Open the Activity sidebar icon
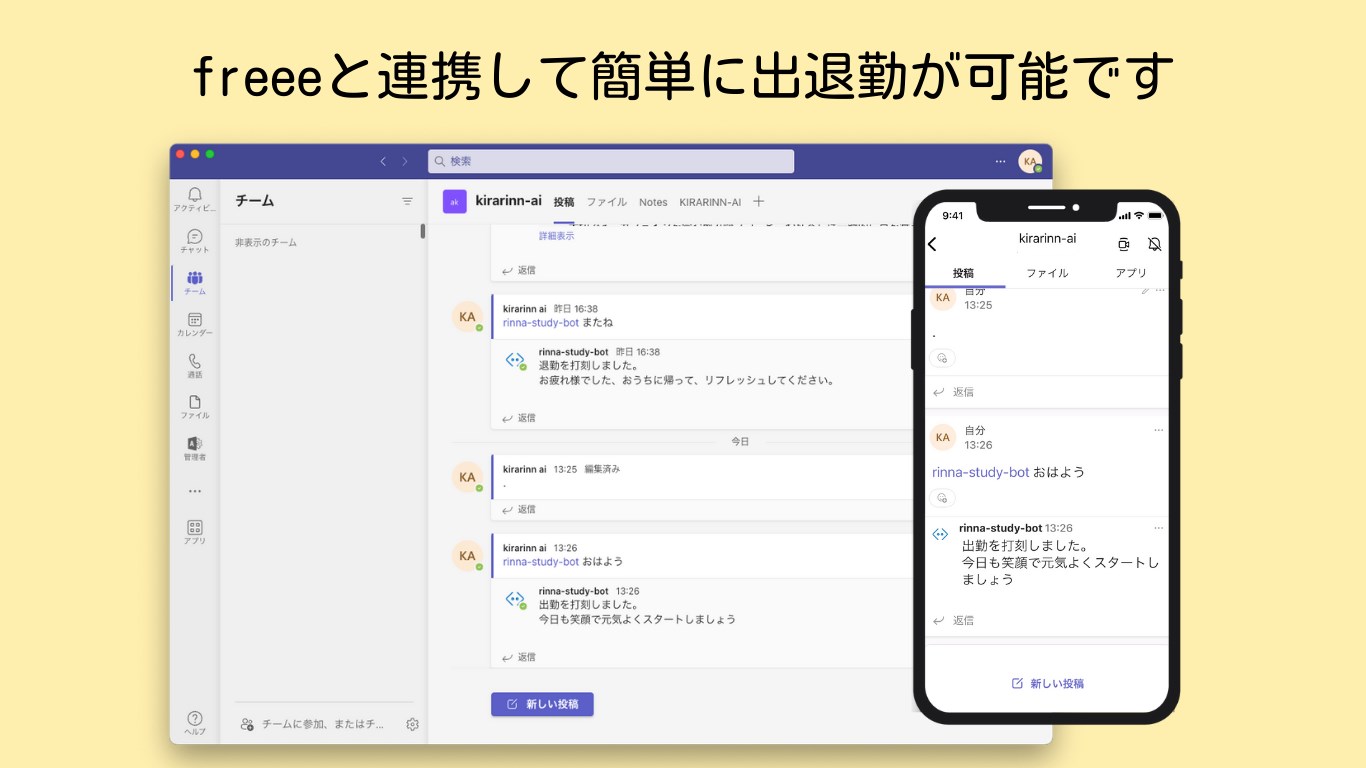Image resolution: width=1366 pixels, height=768 pixels. (x=194, y=199)
